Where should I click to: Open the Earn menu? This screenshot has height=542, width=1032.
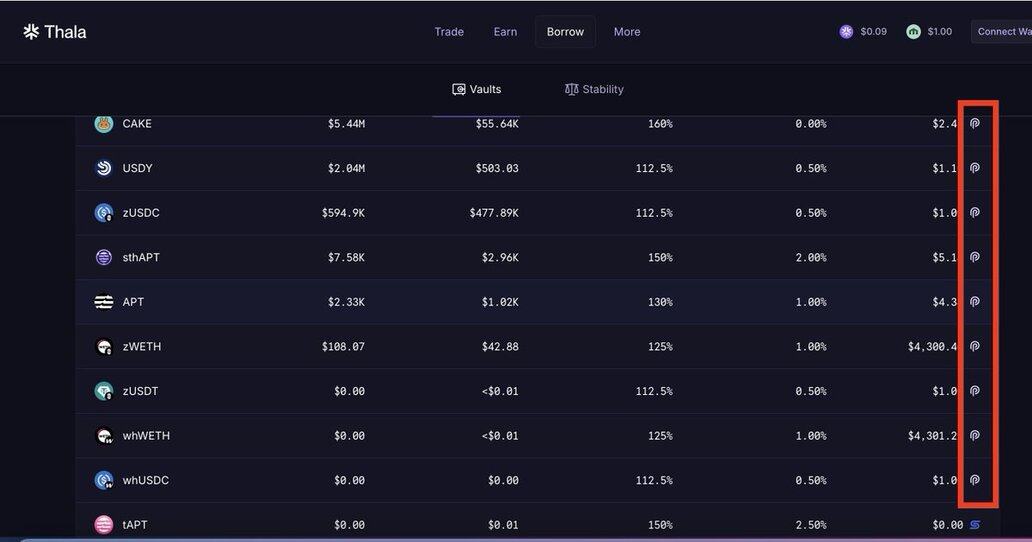point(505,32)
